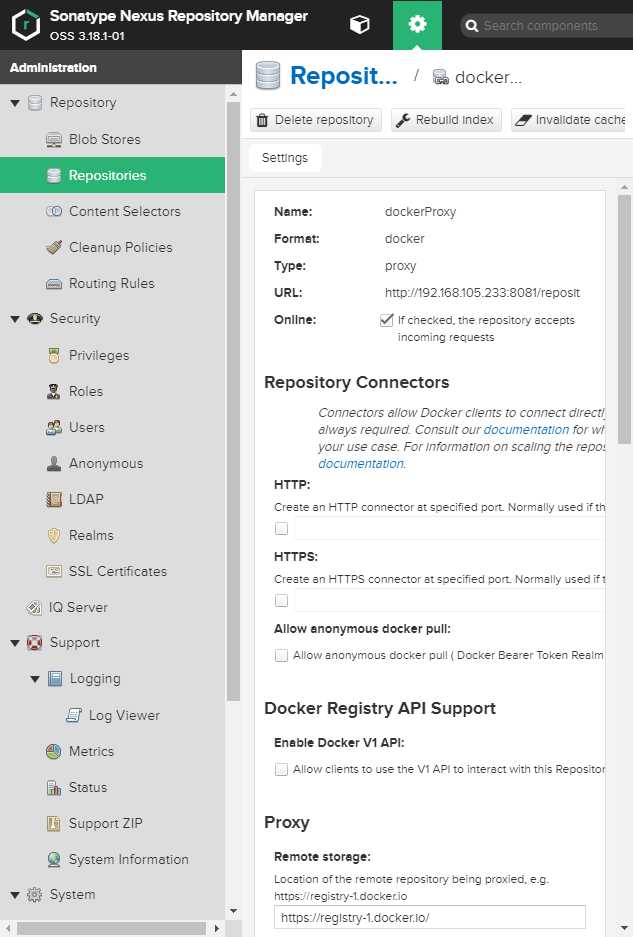This screenshot has height=937, width=633.
Task: Click the Anonymous silhouette icon
Action: (x=54, y=463)
